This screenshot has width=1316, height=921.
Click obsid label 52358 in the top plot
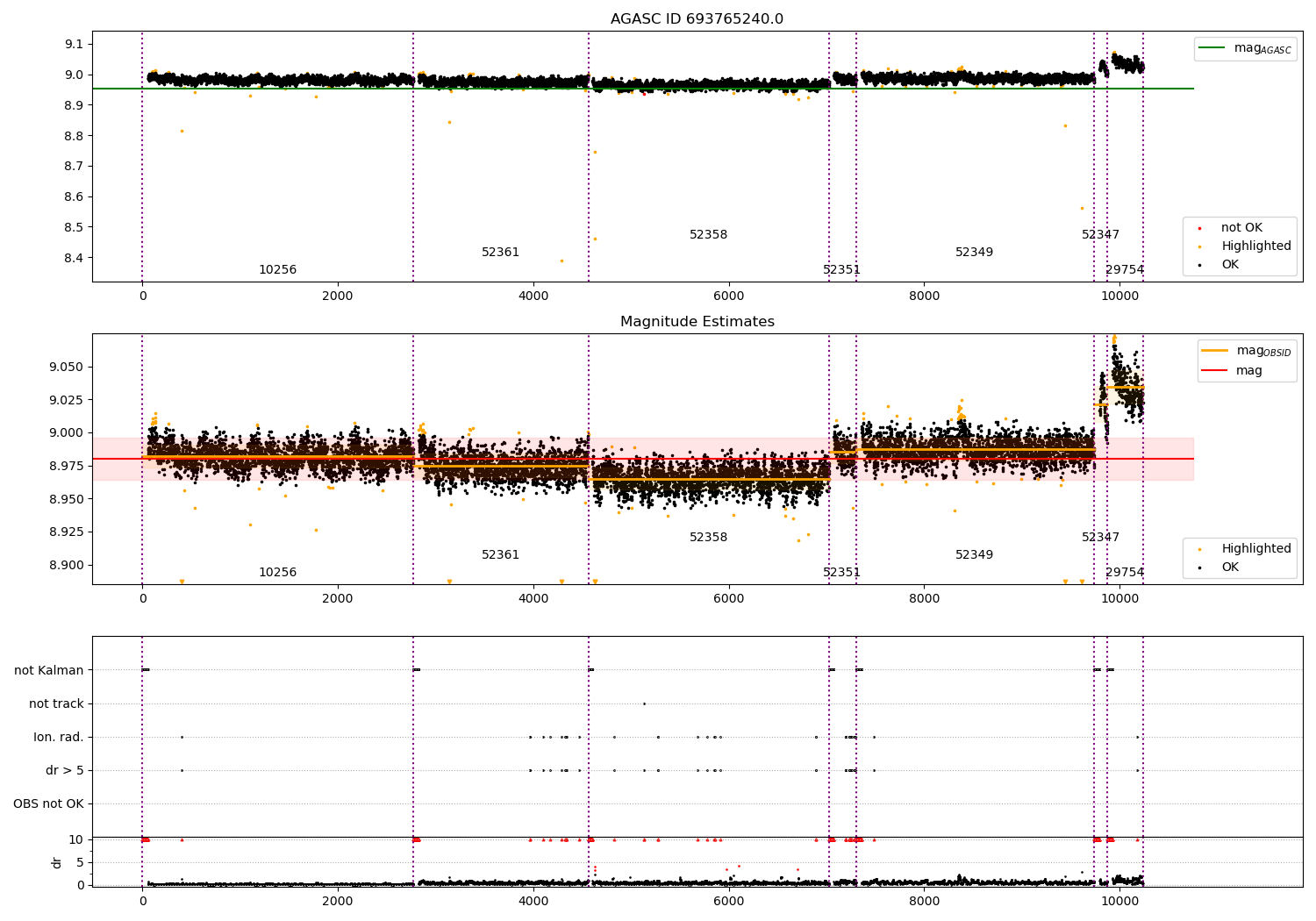pos(708,235)
